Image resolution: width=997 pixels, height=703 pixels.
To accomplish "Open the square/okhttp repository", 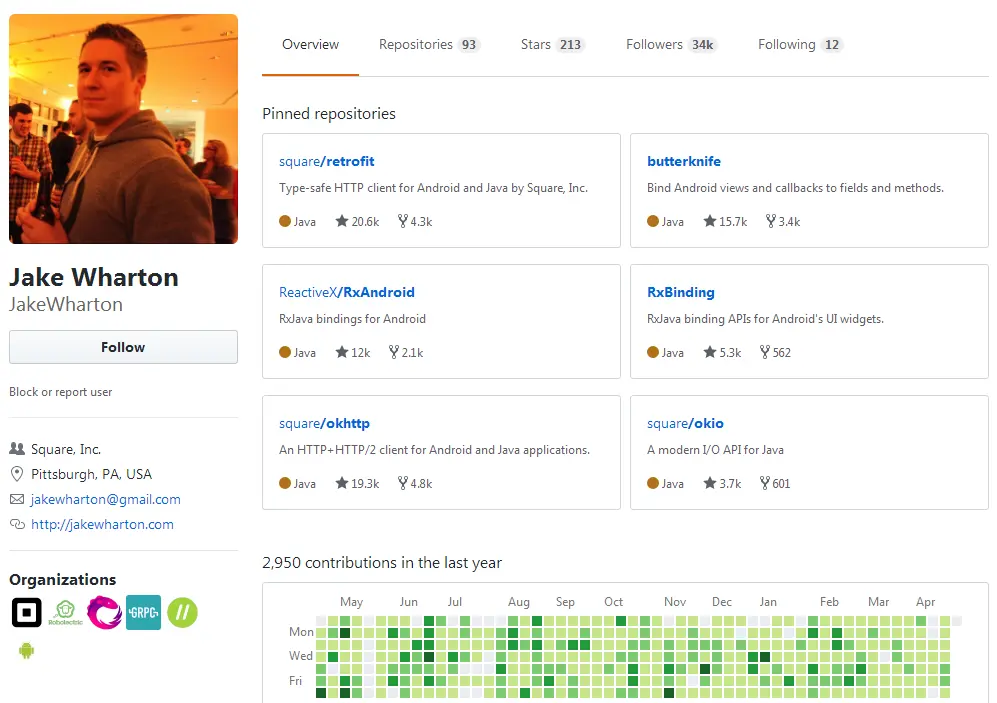I will [x=324, y=423].
